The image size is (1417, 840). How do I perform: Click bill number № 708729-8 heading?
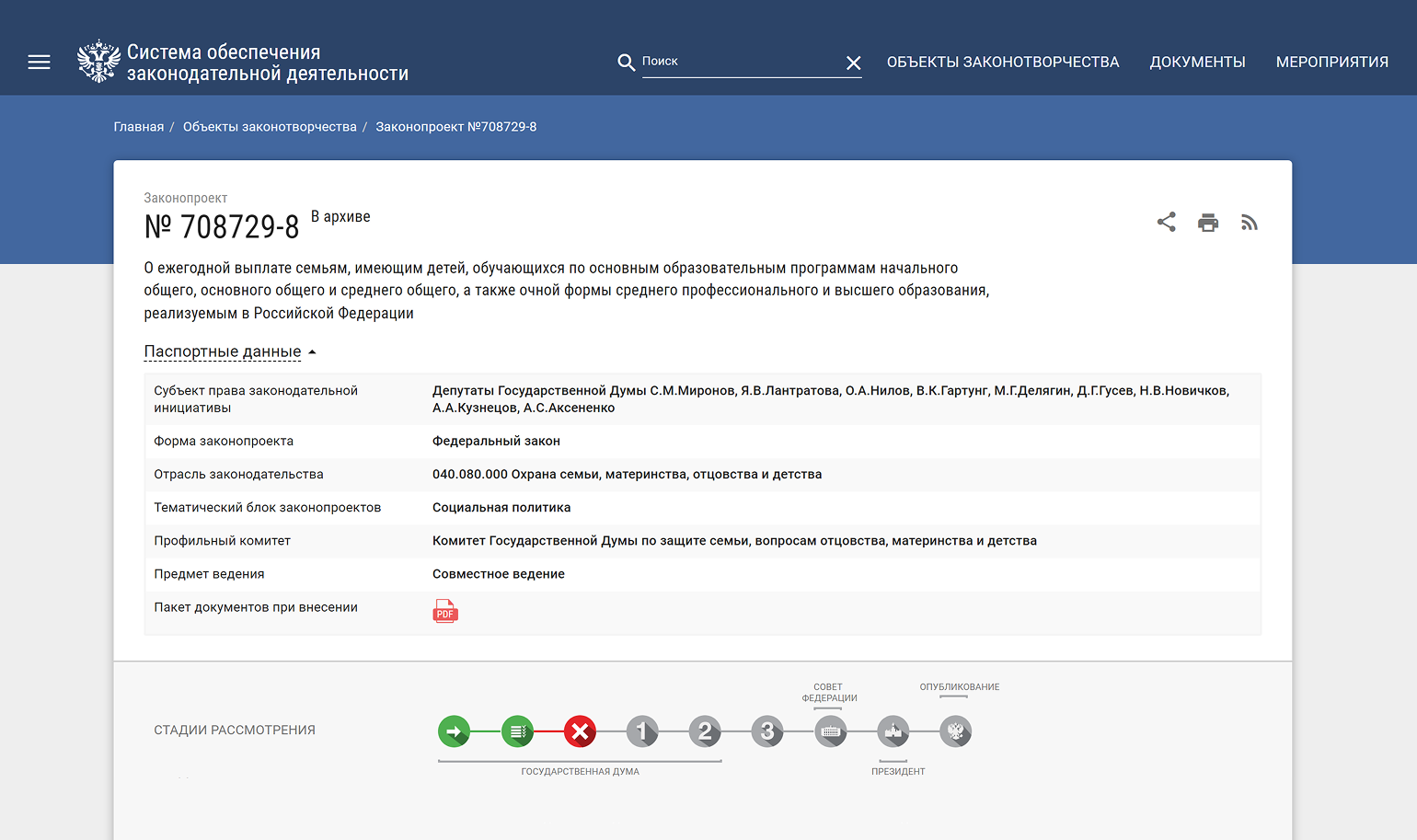point(222,226)
